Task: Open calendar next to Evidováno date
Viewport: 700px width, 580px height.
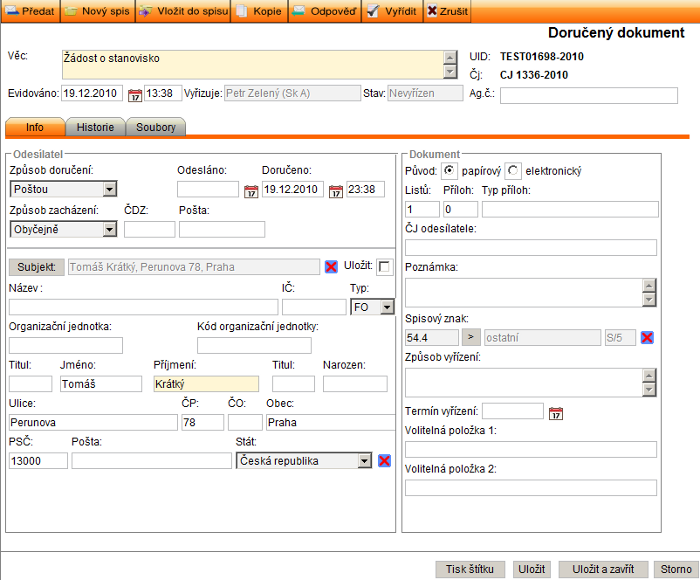Action: tap(135, 95)
